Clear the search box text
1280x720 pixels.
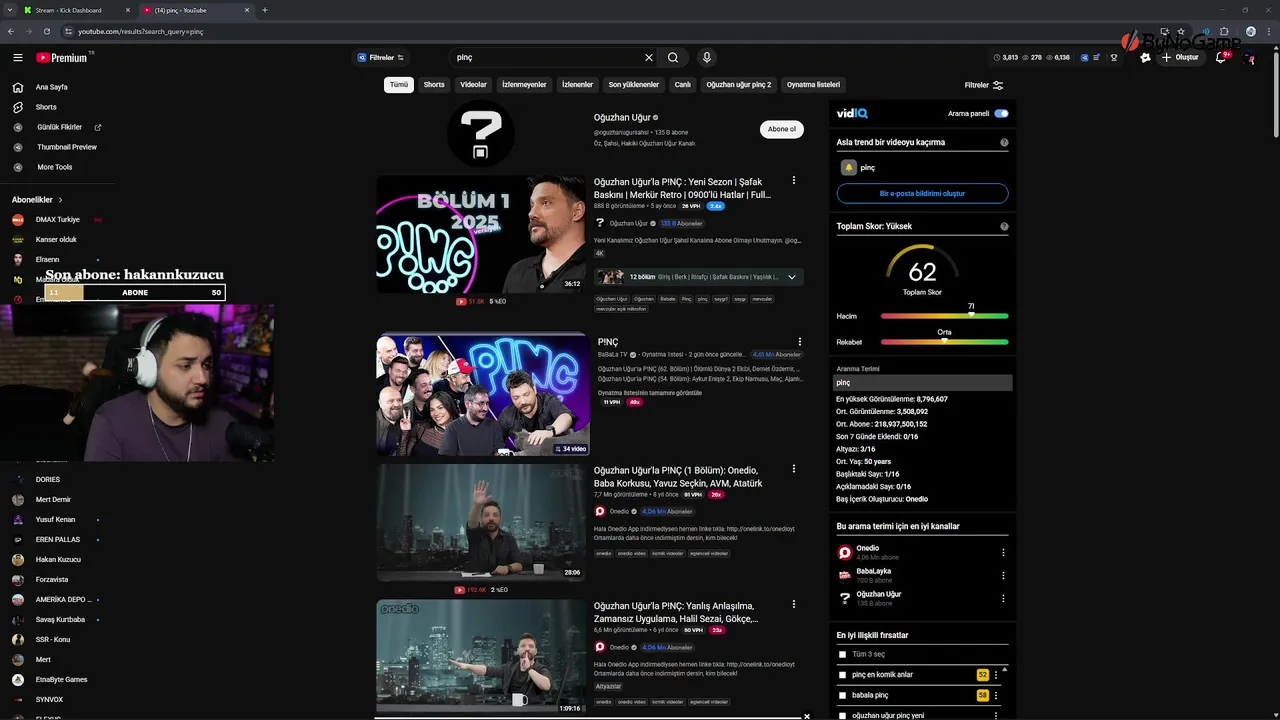pyautogui.click(x=649, y=58)
